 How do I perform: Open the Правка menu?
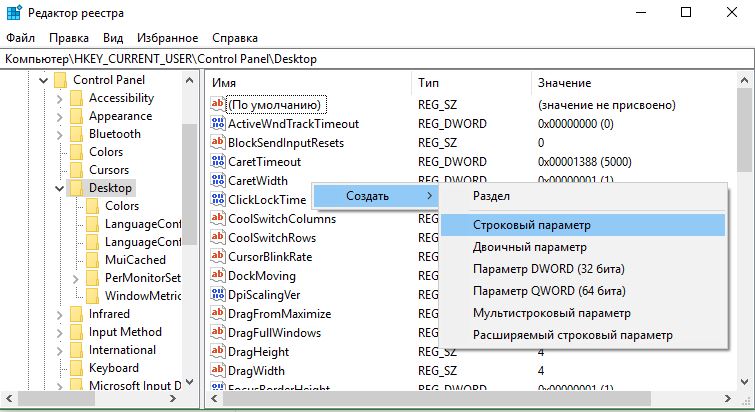[69, 38]
